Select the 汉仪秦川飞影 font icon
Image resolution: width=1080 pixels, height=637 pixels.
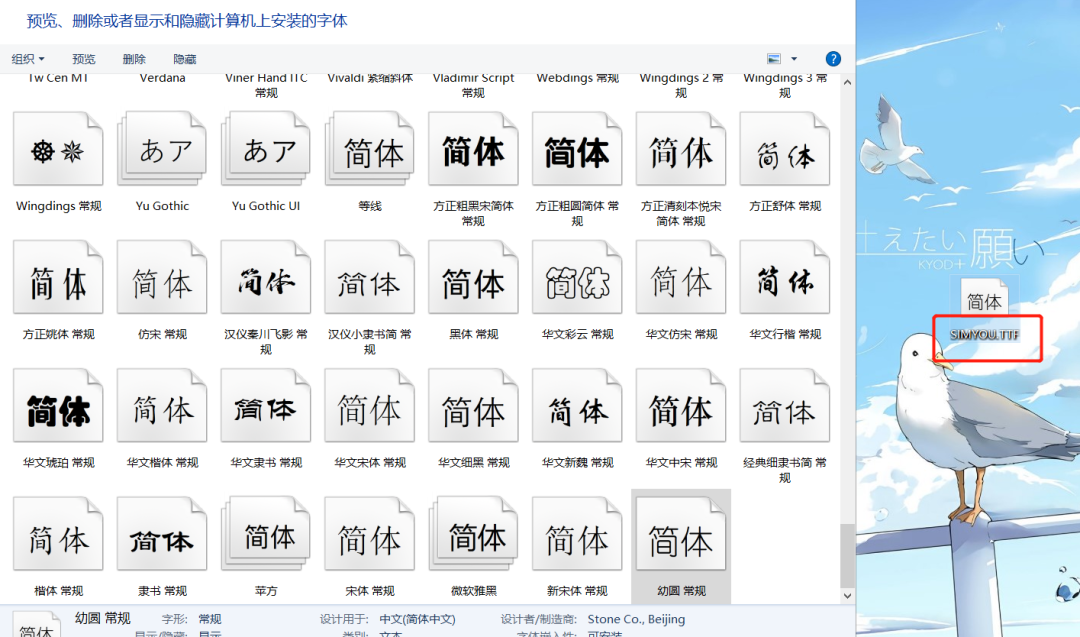click(266, 277)
